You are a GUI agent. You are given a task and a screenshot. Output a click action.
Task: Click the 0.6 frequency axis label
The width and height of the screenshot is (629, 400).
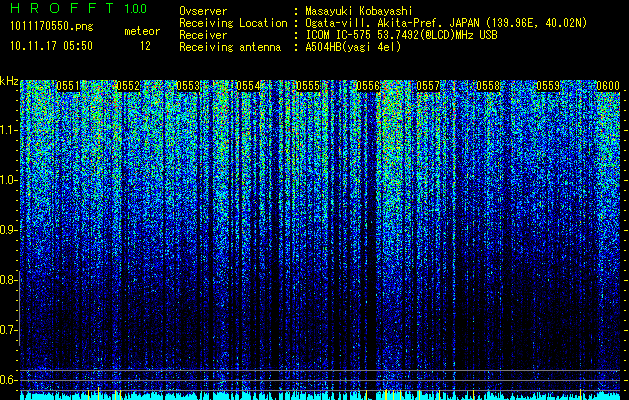coord(8,380)
